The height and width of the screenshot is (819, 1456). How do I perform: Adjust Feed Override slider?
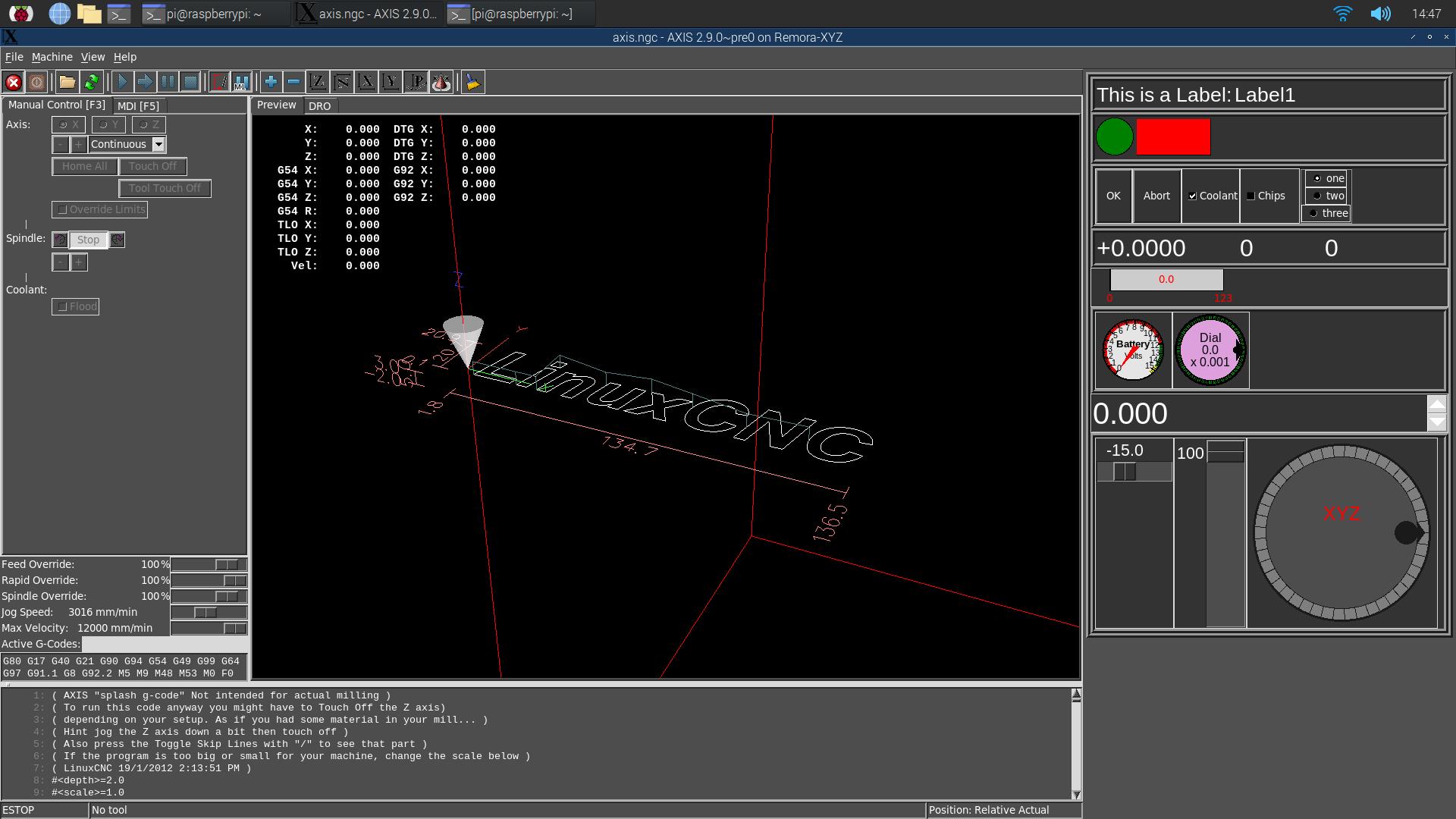click(x=209, y=564)
